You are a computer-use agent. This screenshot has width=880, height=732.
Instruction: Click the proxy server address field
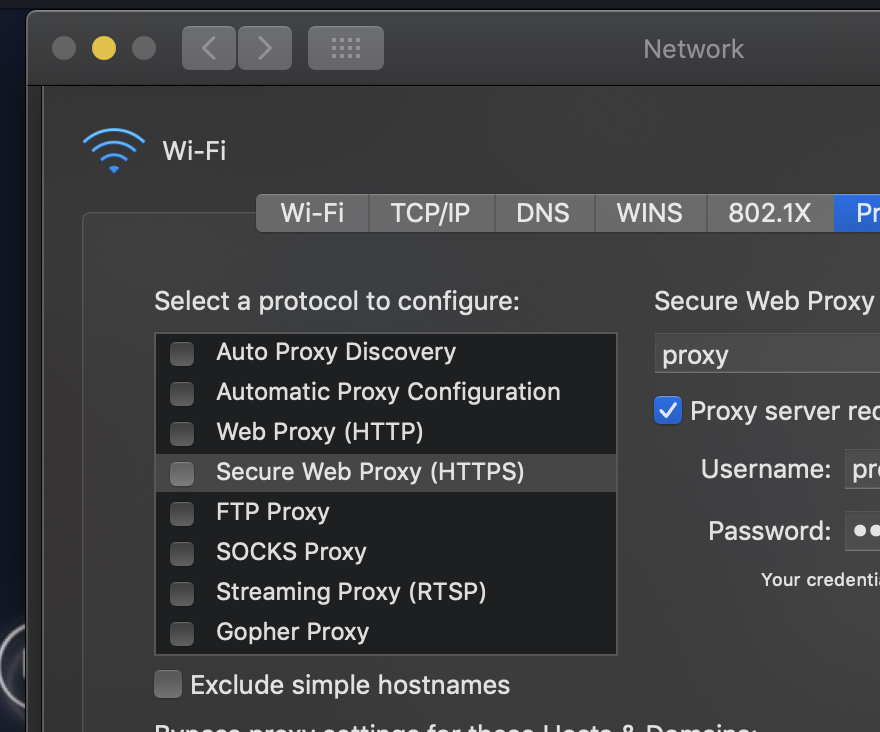(x=766, y=355)
